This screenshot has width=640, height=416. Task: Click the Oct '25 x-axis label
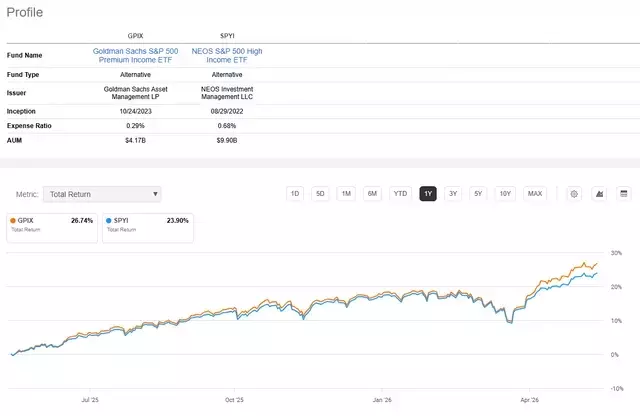234,400
